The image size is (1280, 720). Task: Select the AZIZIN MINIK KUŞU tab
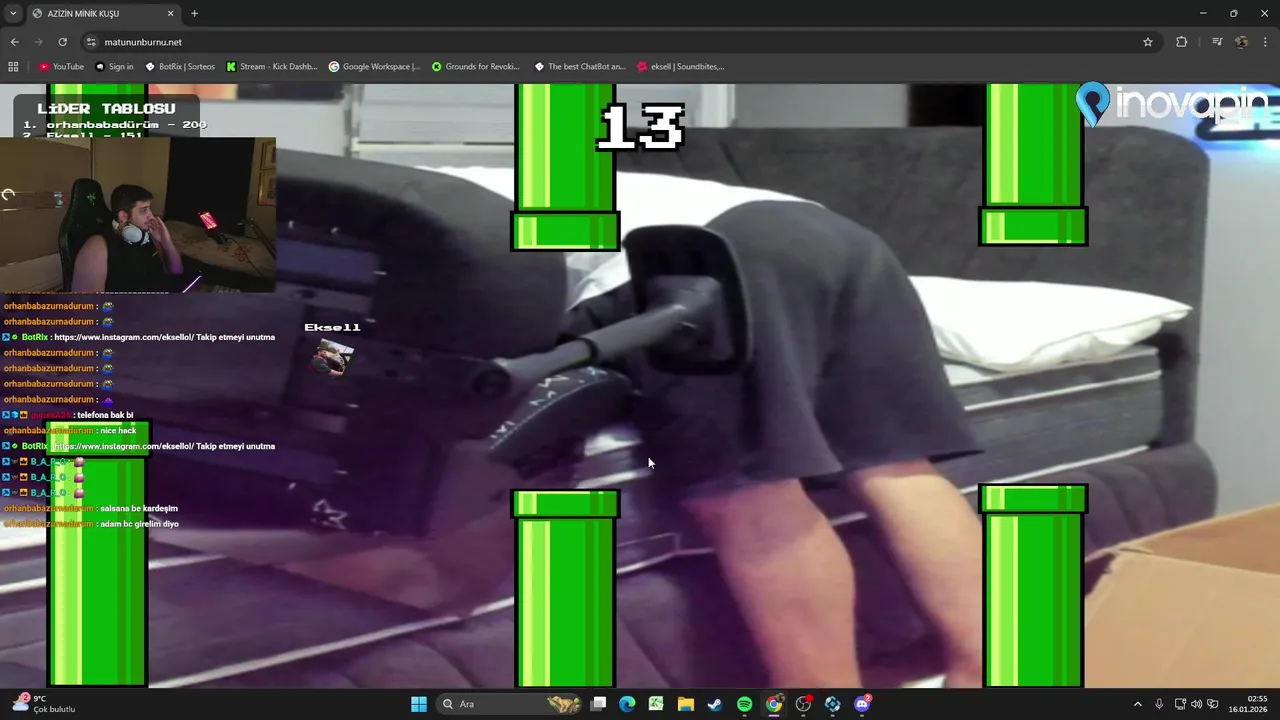coord(103,14)
